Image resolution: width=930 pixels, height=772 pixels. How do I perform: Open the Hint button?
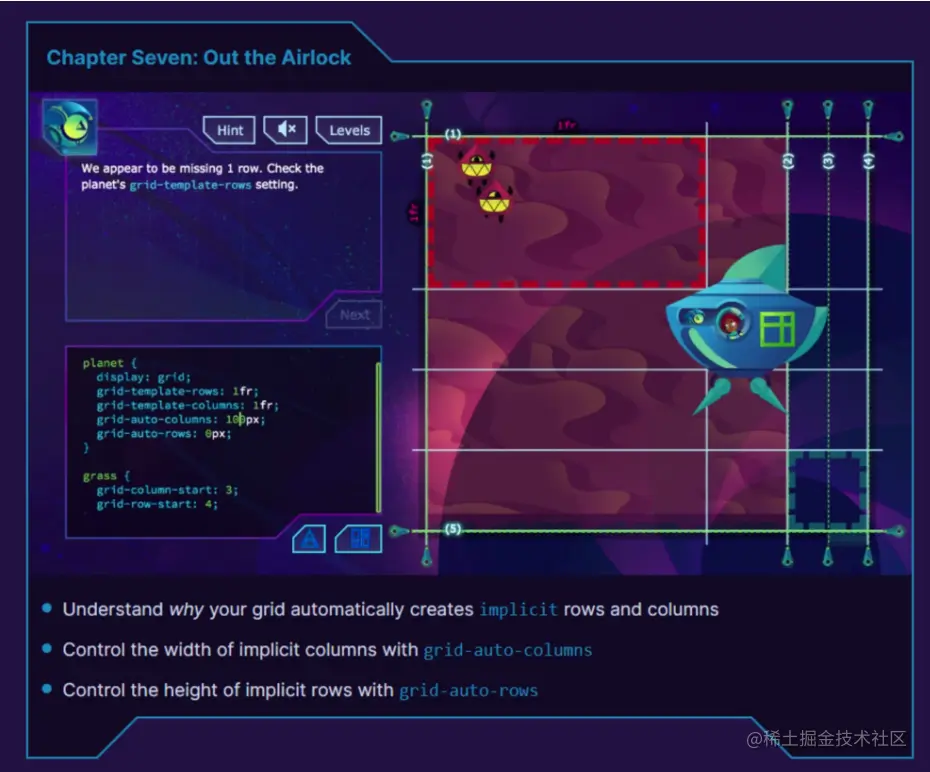click(x=230, y=130)
